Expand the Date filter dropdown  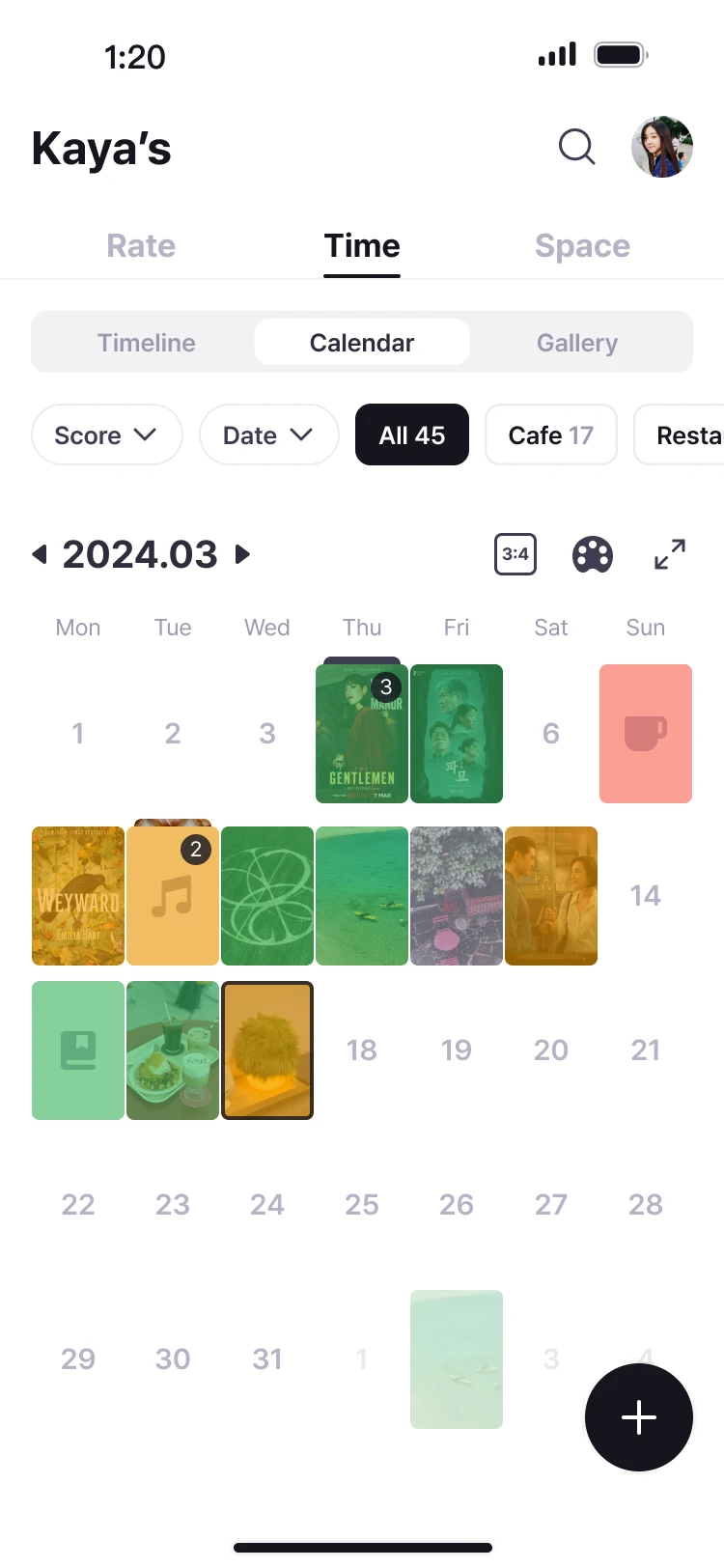(269, 434)
